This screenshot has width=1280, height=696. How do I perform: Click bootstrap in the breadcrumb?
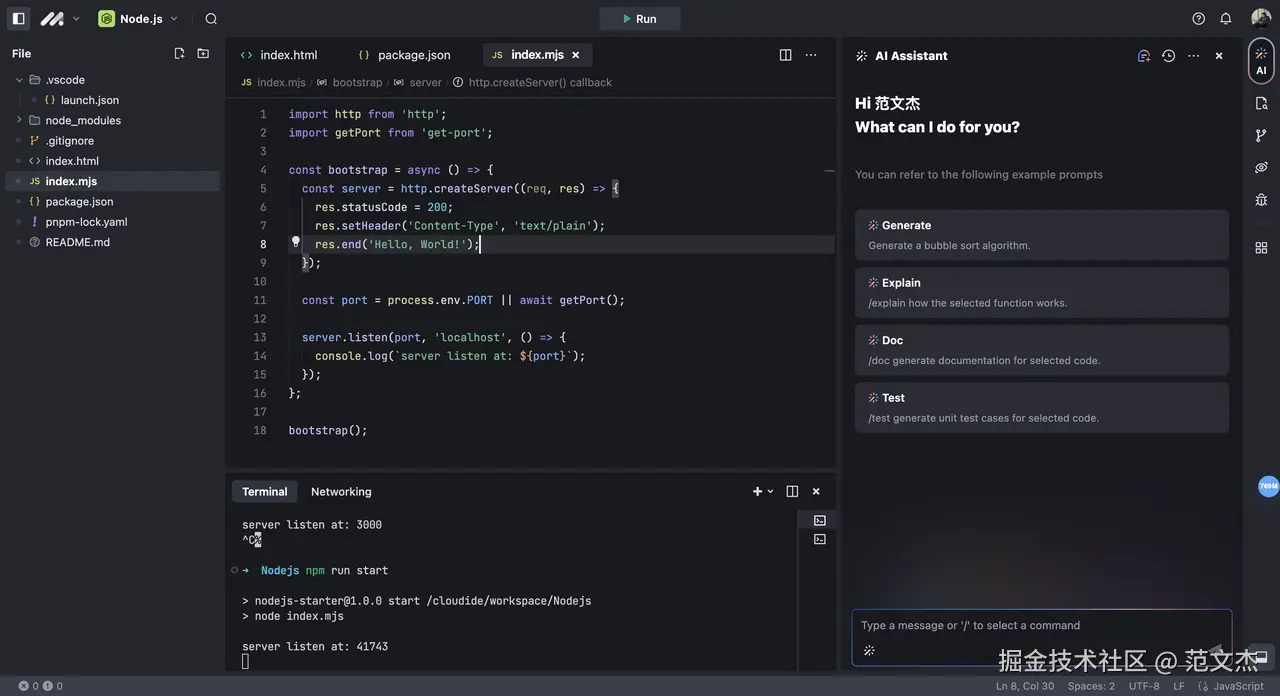(x=357, y=83)
